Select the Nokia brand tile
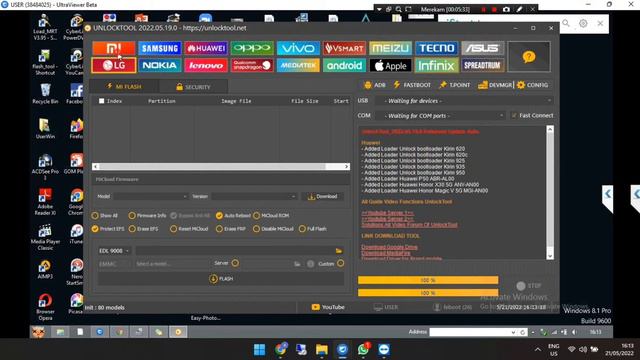Viewport: 640px width, 360px height. (160, 65)
